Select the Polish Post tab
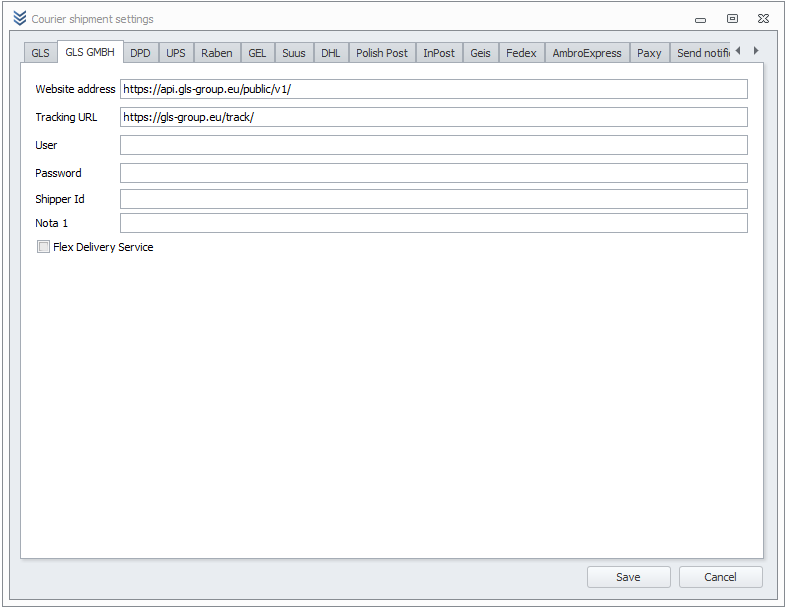Screen dimensions: 786x608 click(x=382, y=53)
